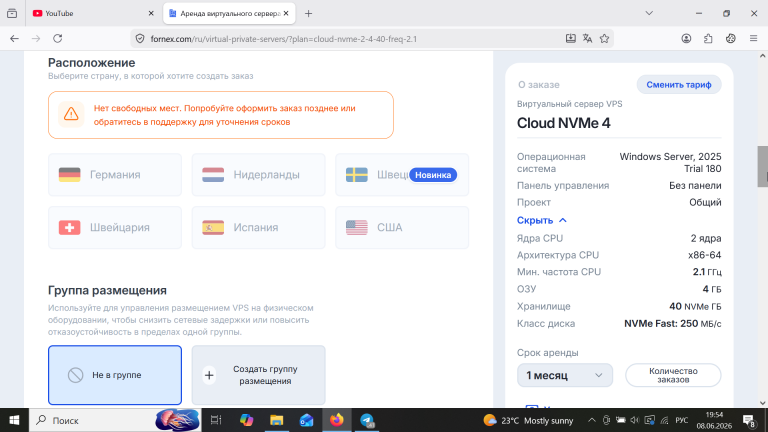
Task: Click the Новинка badge
Action: pyautogui.click(x=433, y=175)
